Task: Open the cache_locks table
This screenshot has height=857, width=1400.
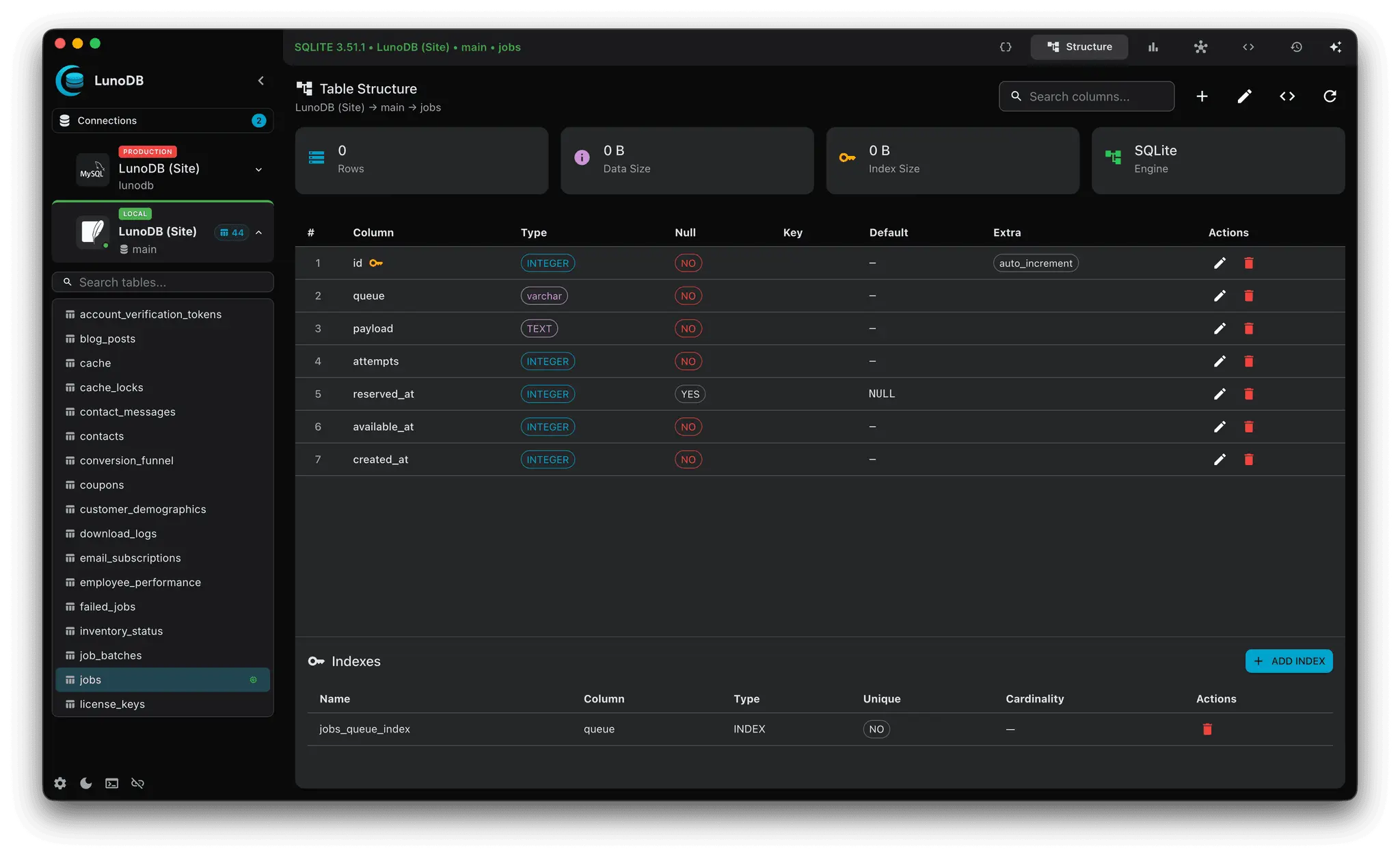Action: pyautogui.click(x=163, y=388)
